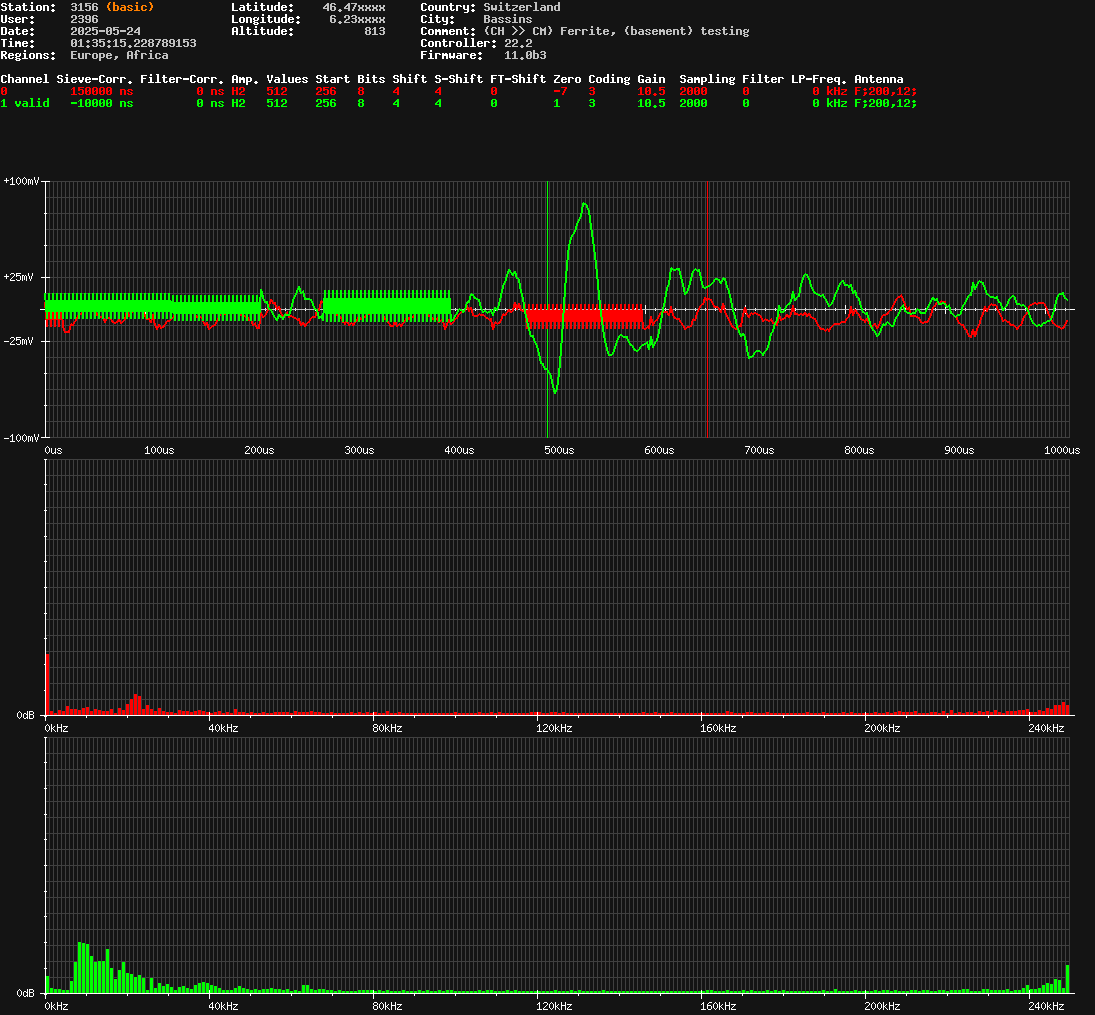Click the "Coding" column header
This screenshot has width=1095, height=1015.
pos(609,79)
